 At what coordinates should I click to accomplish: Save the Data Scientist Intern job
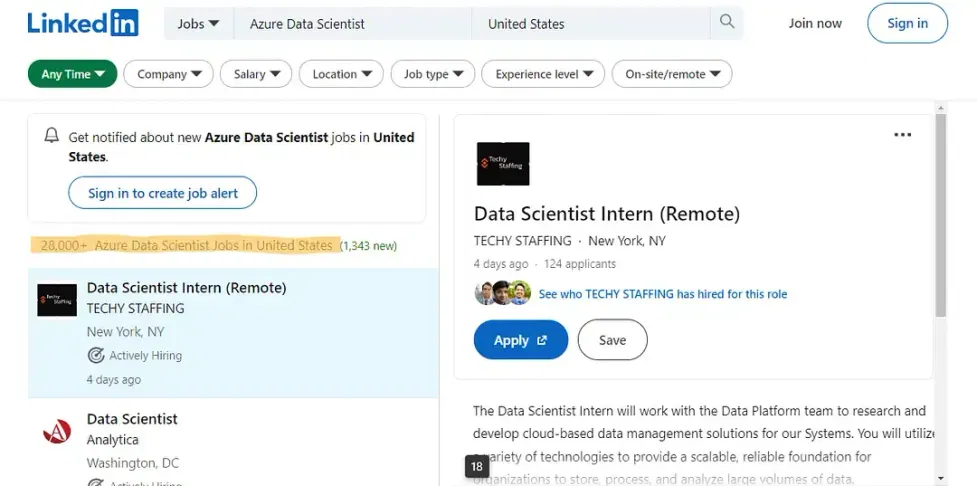[x=612, y=340]
